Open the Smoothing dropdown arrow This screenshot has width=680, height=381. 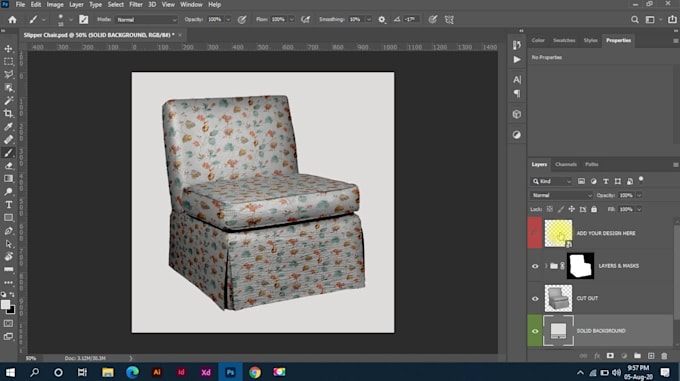point(369,20)
